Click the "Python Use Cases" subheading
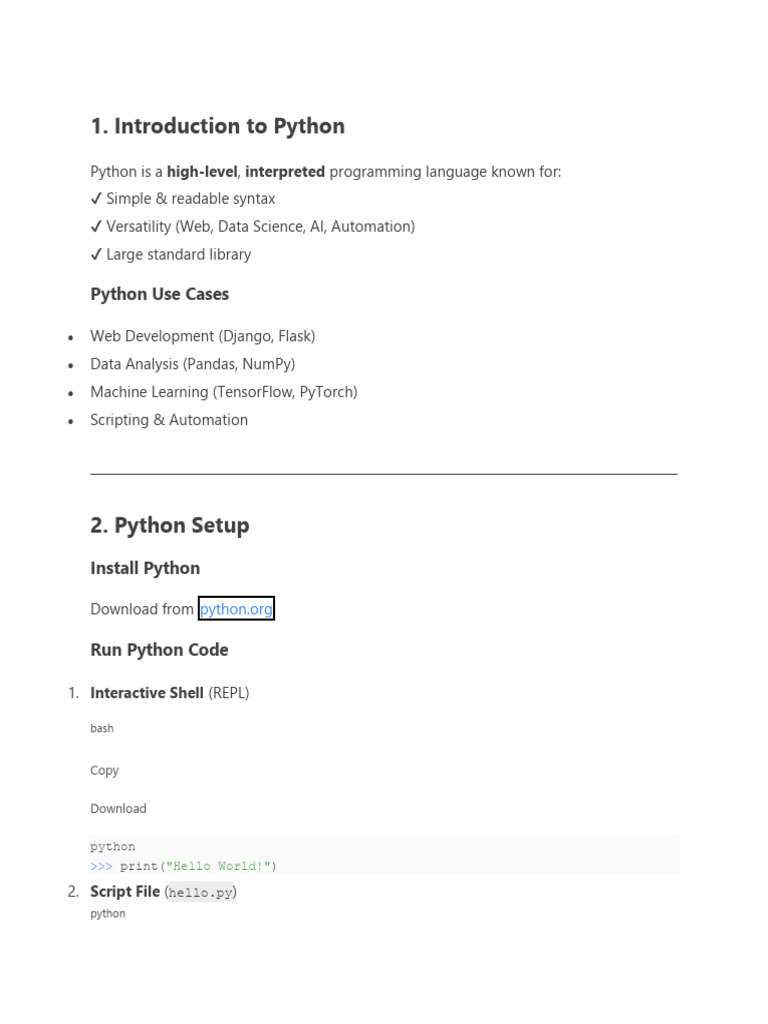This screenshot has height=1024, width=768. coord(159,294)
